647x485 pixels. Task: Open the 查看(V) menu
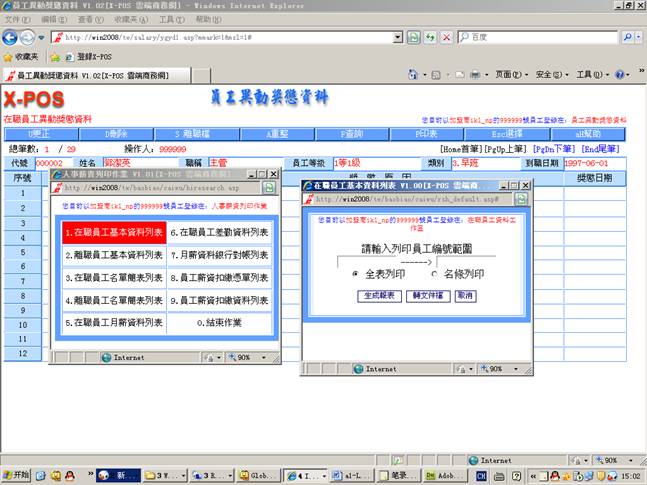pyautogui.click(x=91, y=19)
